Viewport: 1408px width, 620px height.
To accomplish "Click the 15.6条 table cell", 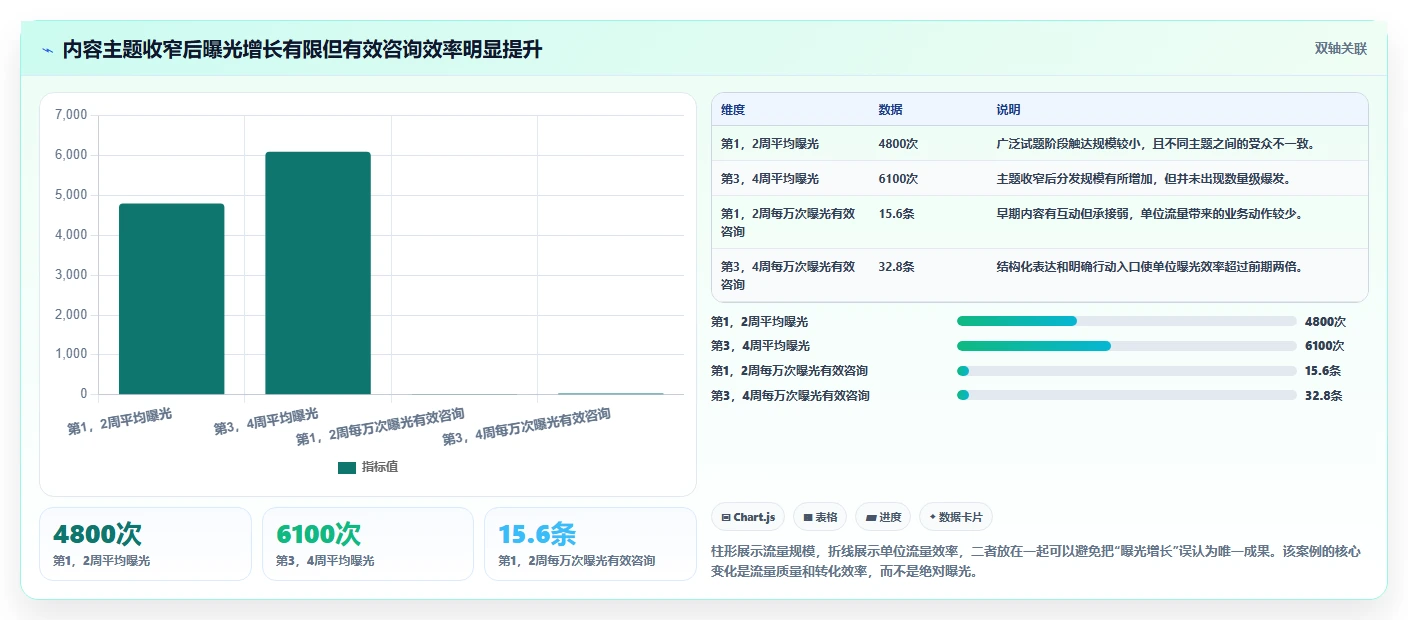I will click(x=896, y=214).
